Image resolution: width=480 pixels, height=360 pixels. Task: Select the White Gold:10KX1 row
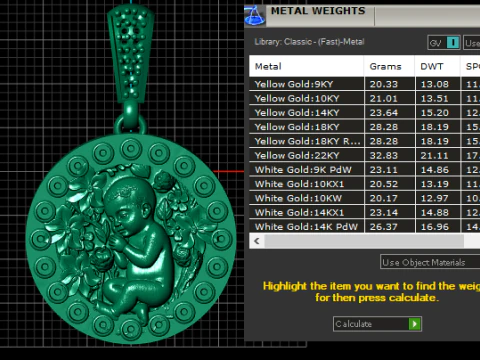click(x=365, y=184)
